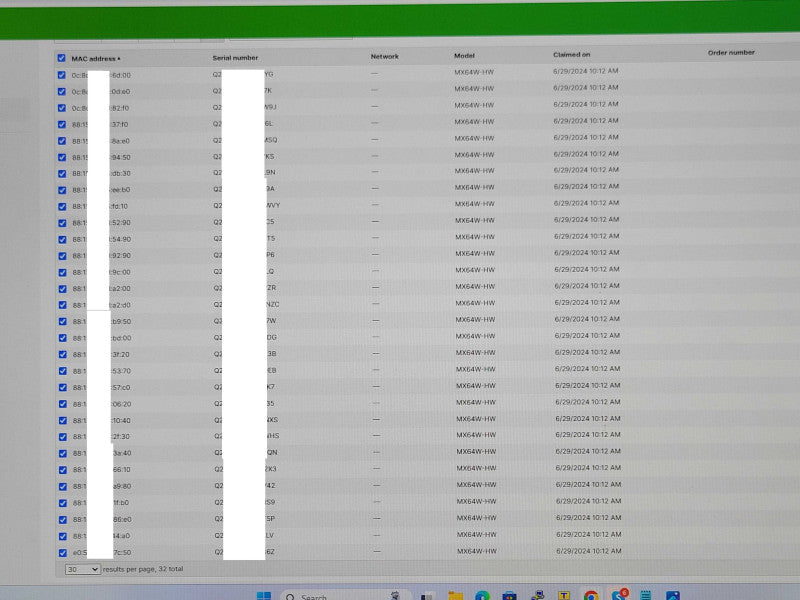Image resolution: width=800 pixels, height=600 pixels.
Task: Uncheck the row with MAC ending 0d:e0
Action: point(62,91)
